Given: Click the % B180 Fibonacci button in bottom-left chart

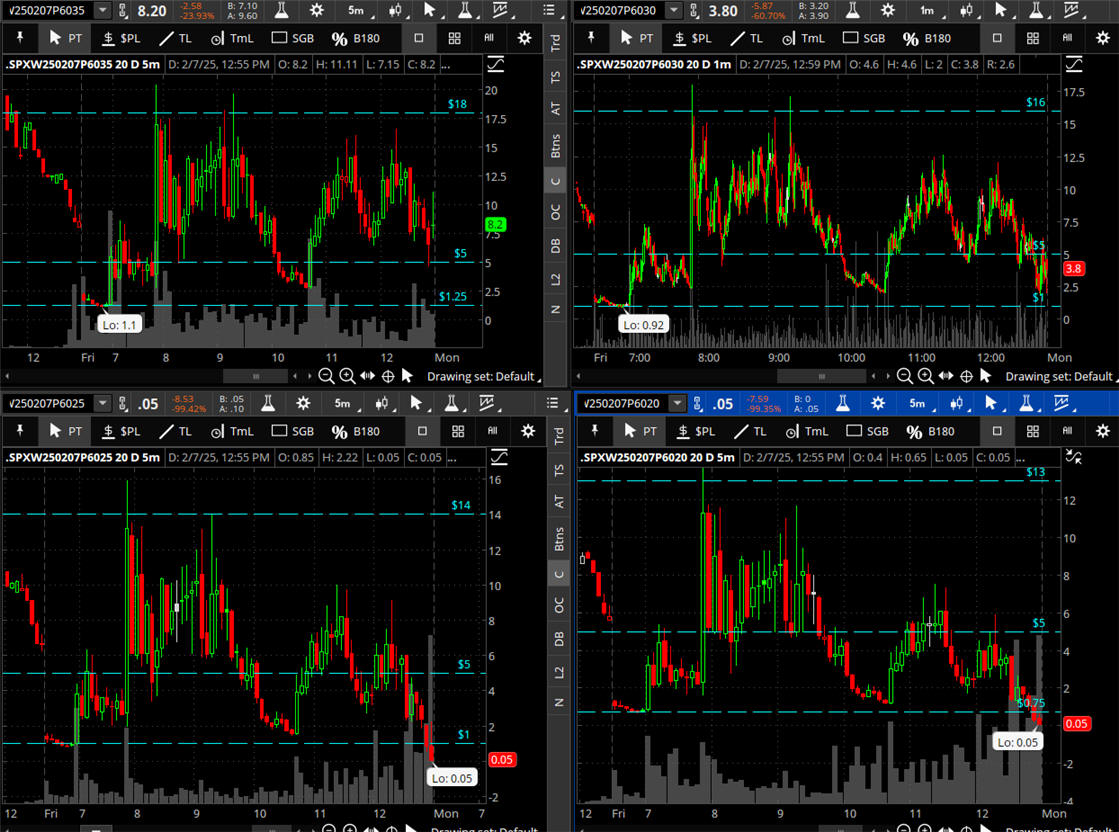Looking at the screenshot, I should (x=358, y=432).
